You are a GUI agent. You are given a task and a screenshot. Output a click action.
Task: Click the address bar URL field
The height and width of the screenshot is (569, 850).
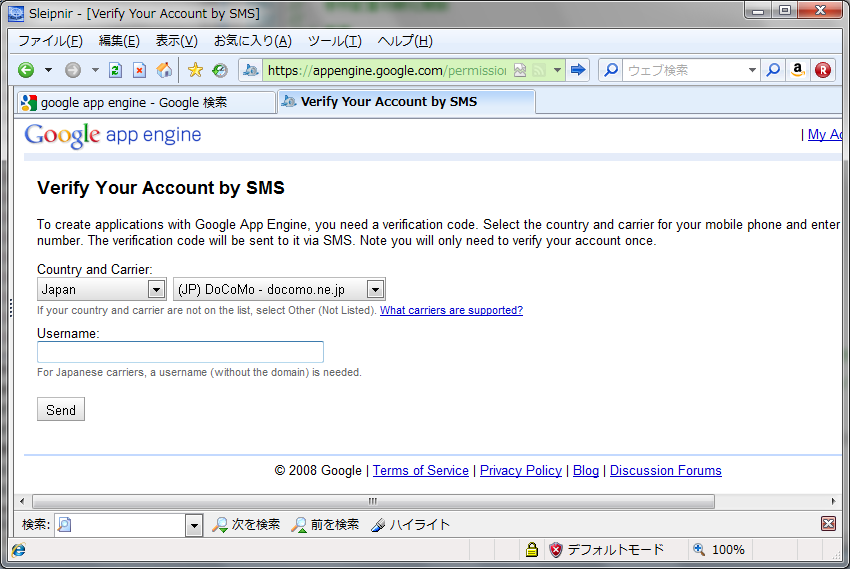click(387, 70)
